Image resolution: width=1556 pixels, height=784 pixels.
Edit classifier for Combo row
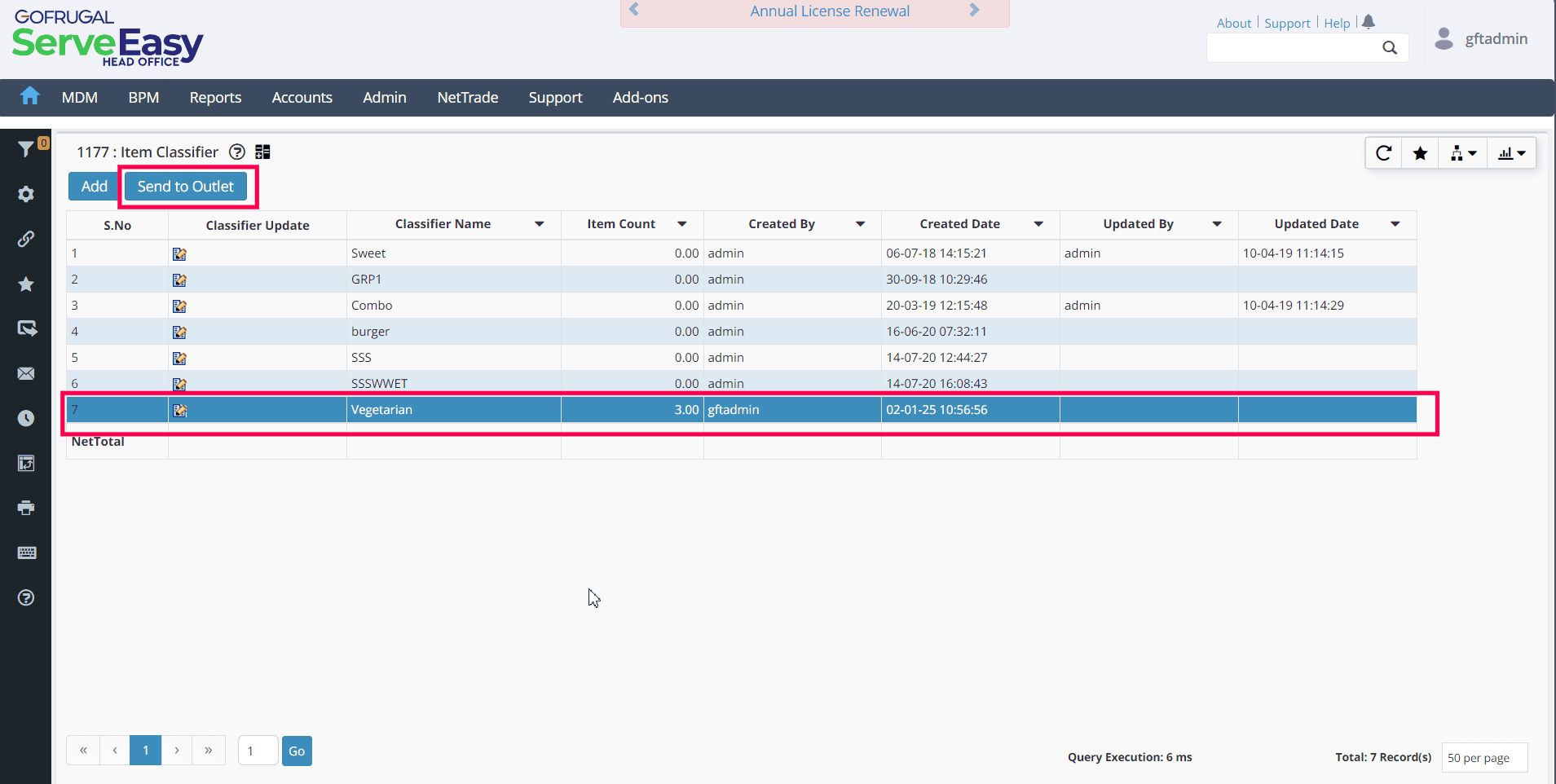tap(179, 306)
